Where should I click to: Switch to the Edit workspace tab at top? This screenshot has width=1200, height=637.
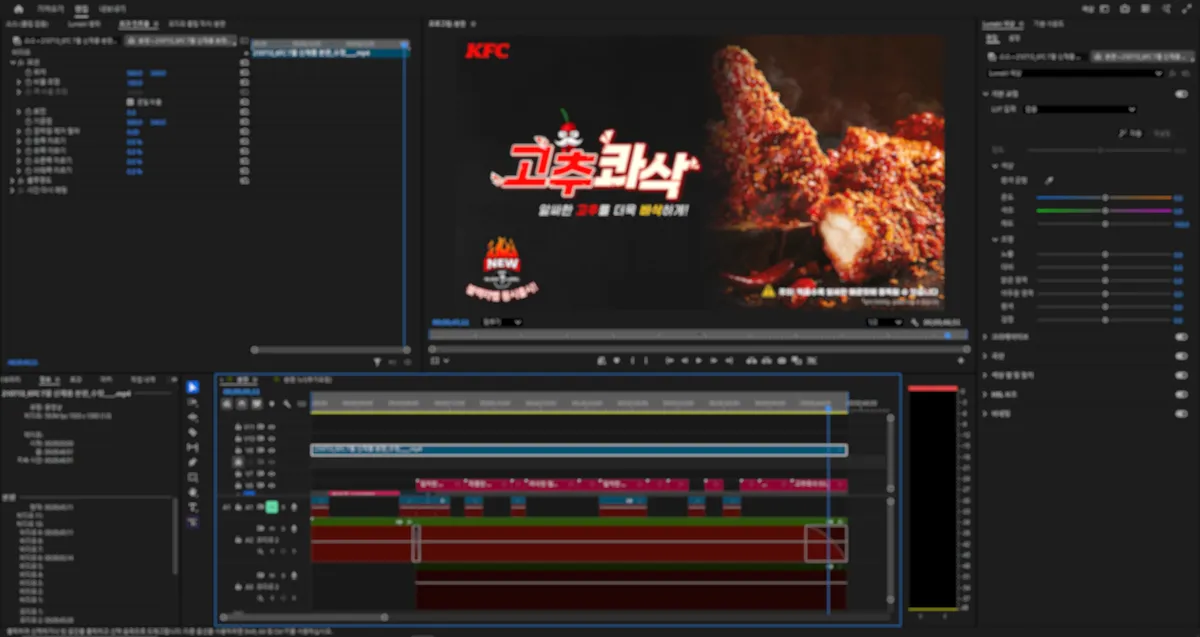(82, 8)
